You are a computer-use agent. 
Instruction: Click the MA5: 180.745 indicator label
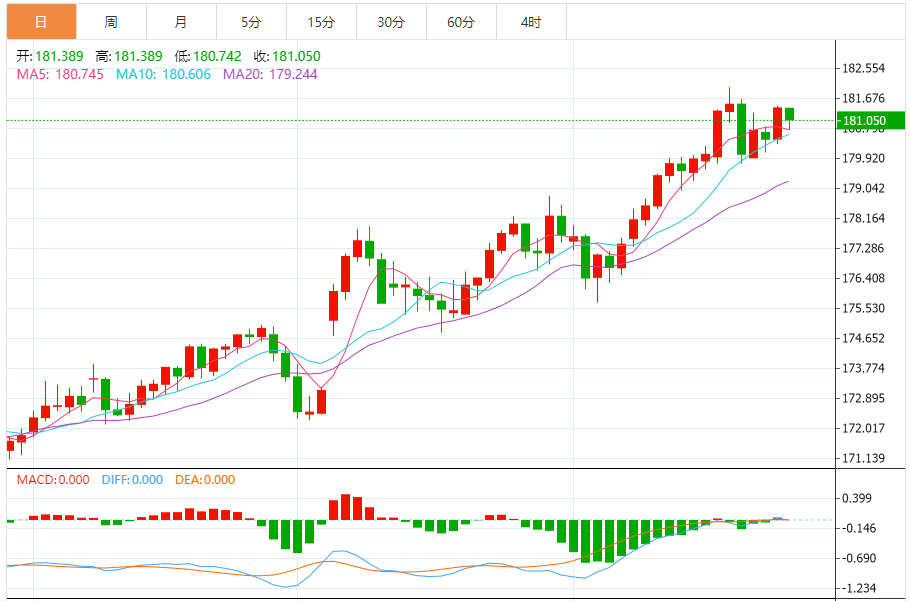(60, 74)
